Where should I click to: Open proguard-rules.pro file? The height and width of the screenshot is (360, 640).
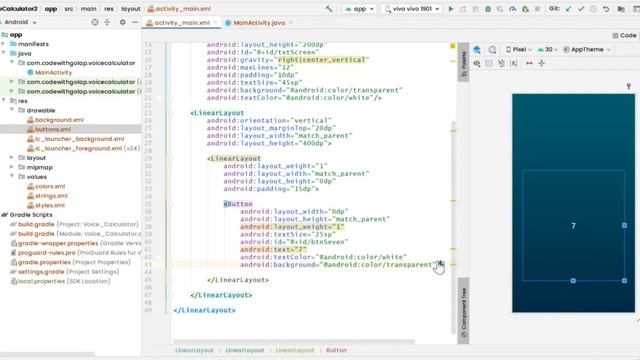[76, 253]
